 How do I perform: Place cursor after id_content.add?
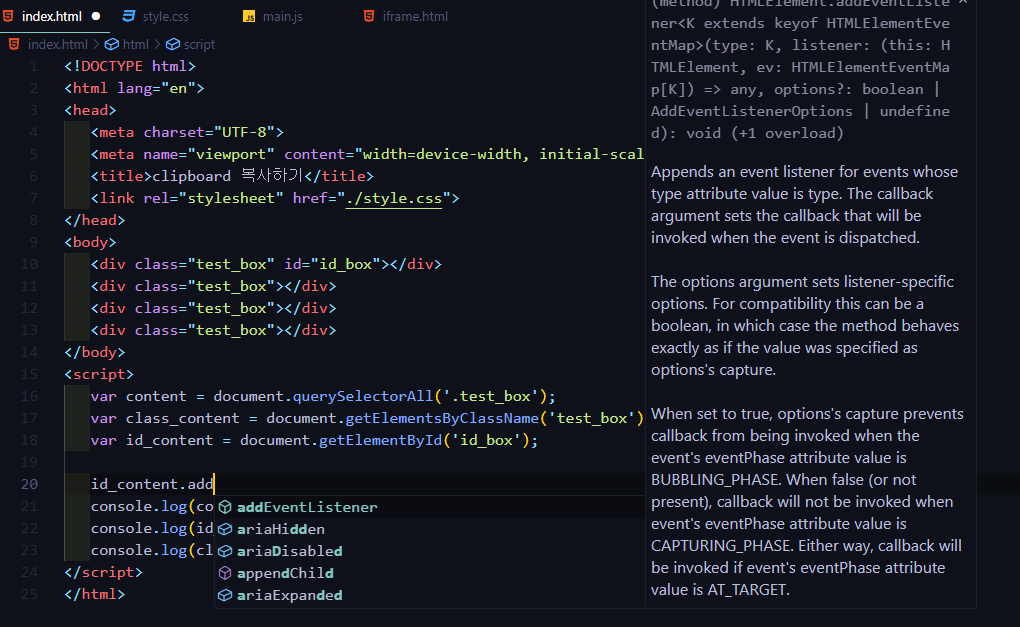coord(214,484)
